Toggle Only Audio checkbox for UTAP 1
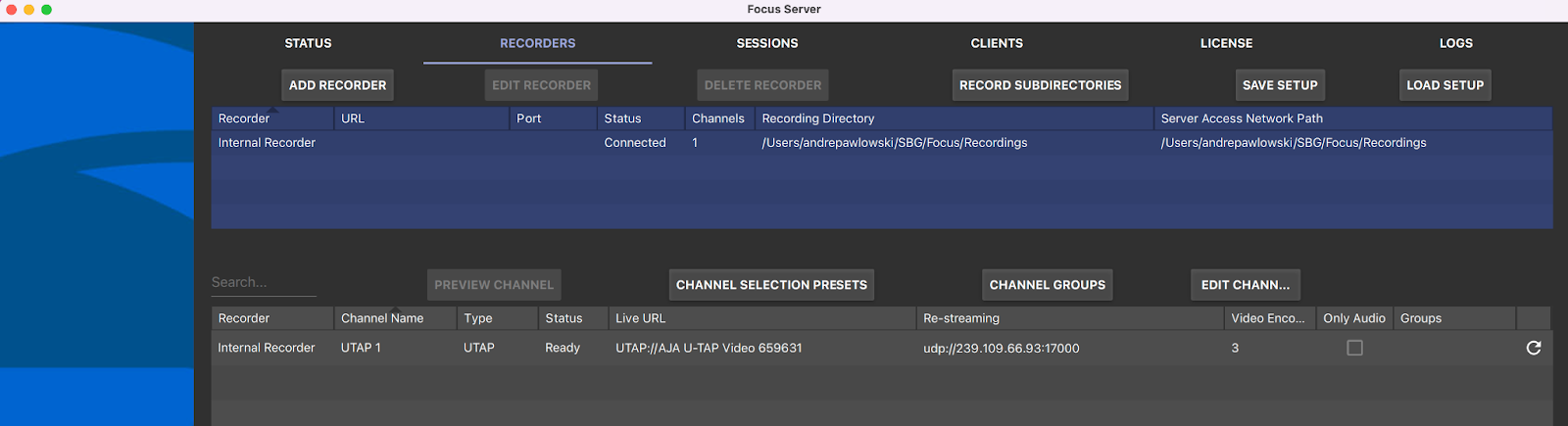Image resolution: width=1568 pixels, height=426 pixels. tap(1354, 348)
